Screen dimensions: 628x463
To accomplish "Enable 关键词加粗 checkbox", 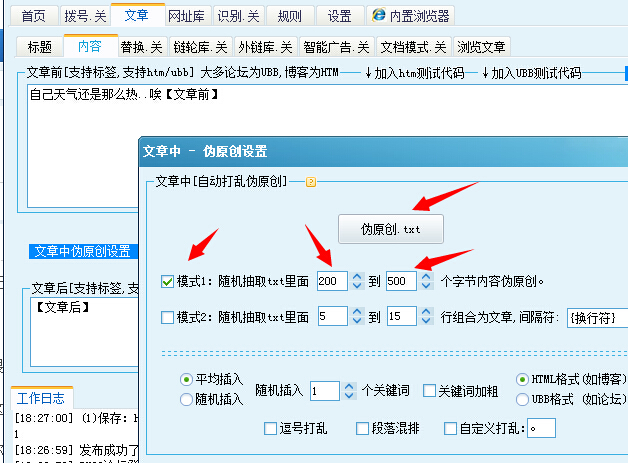I will (429, 391).
